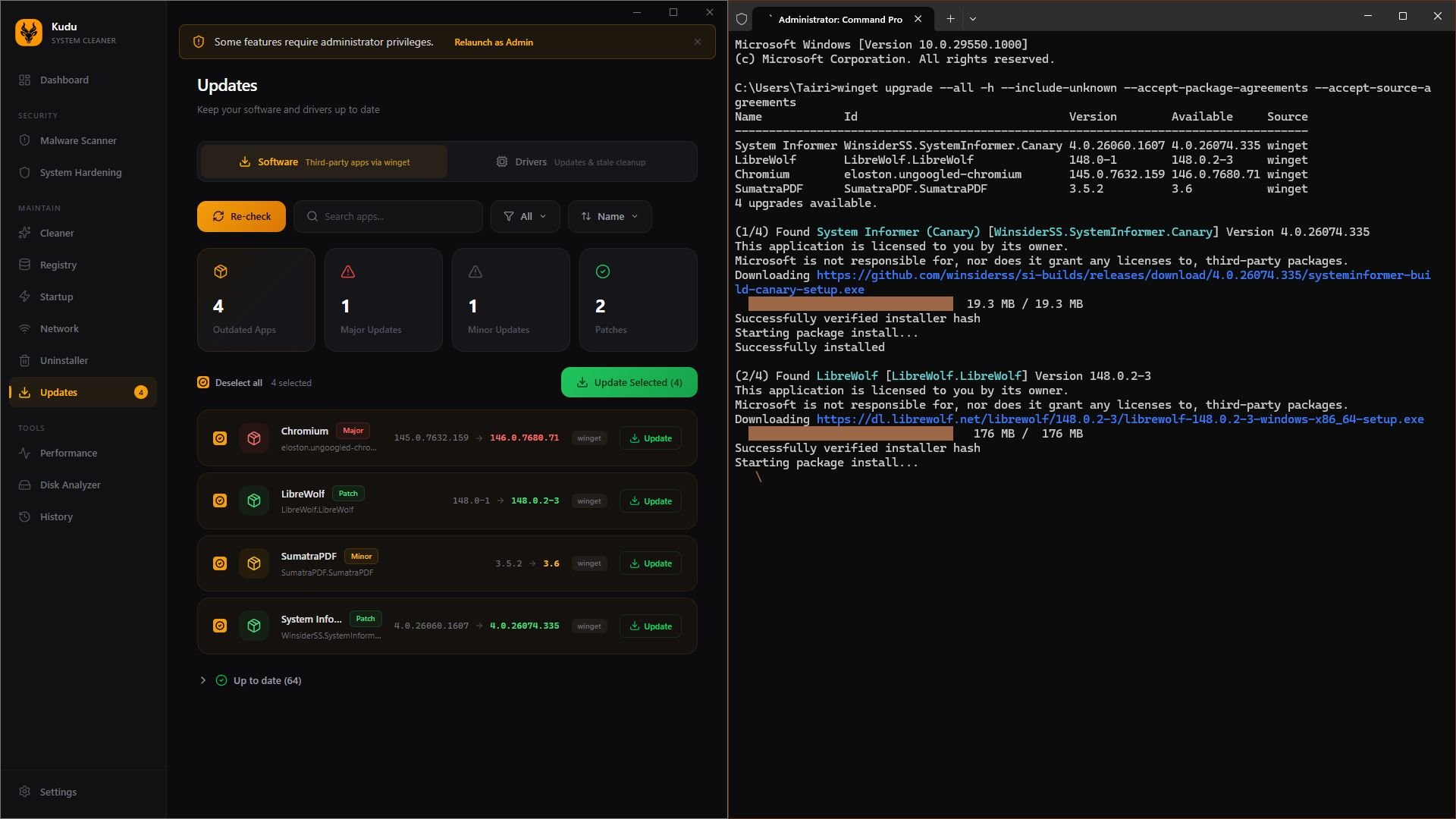Uncheck the System Informer selection checkbox

coord(220,626)
